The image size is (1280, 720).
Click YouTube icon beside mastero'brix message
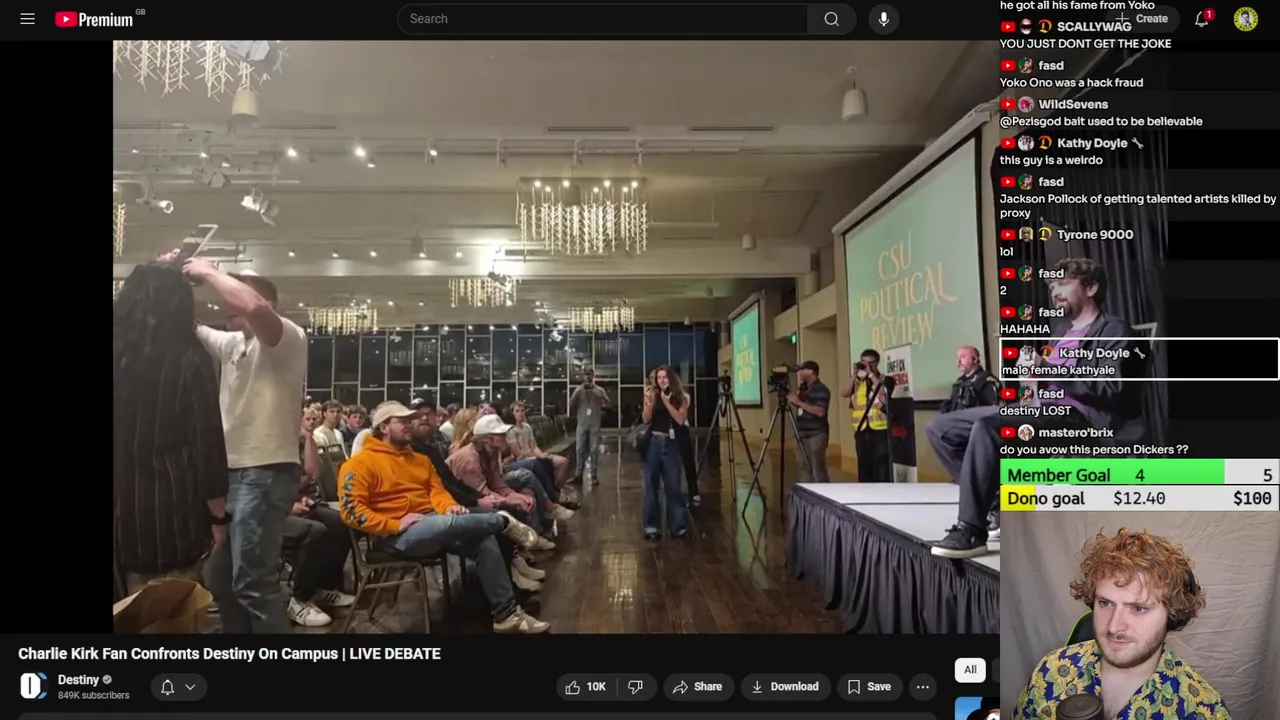(x=1008, y=433)
